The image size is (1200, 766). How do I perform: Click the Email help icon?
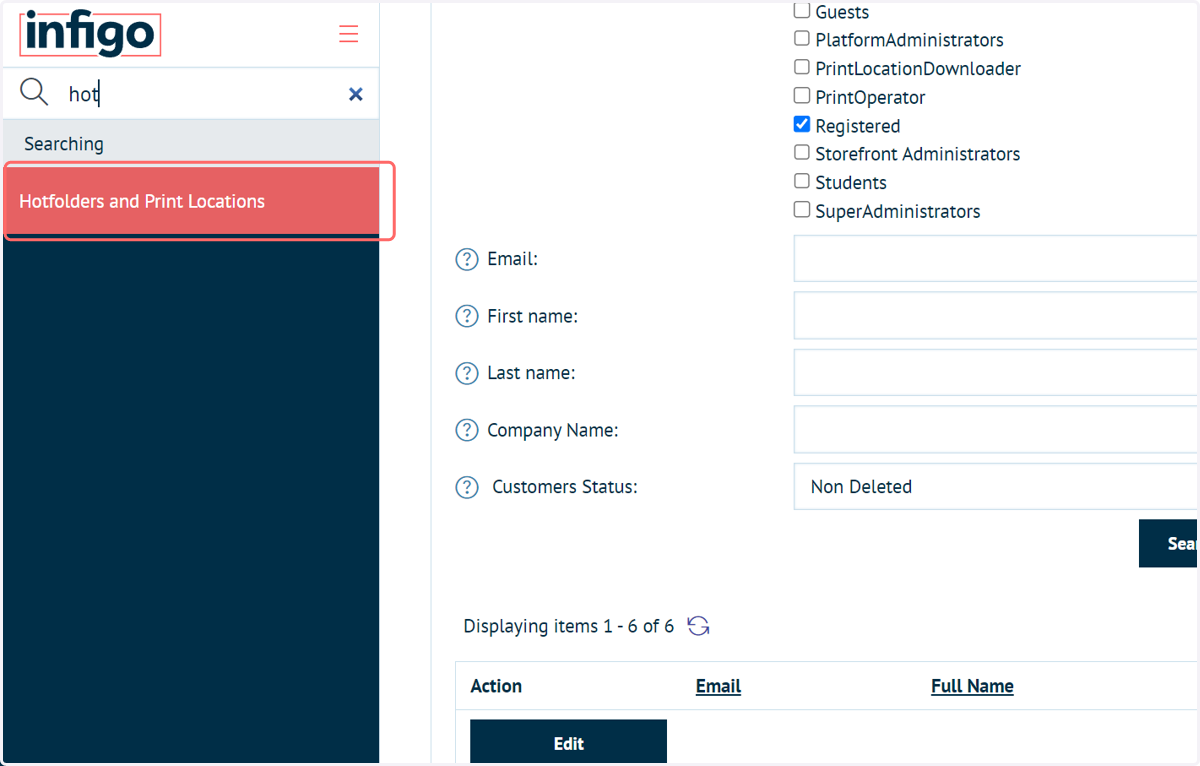pos(467,259)
